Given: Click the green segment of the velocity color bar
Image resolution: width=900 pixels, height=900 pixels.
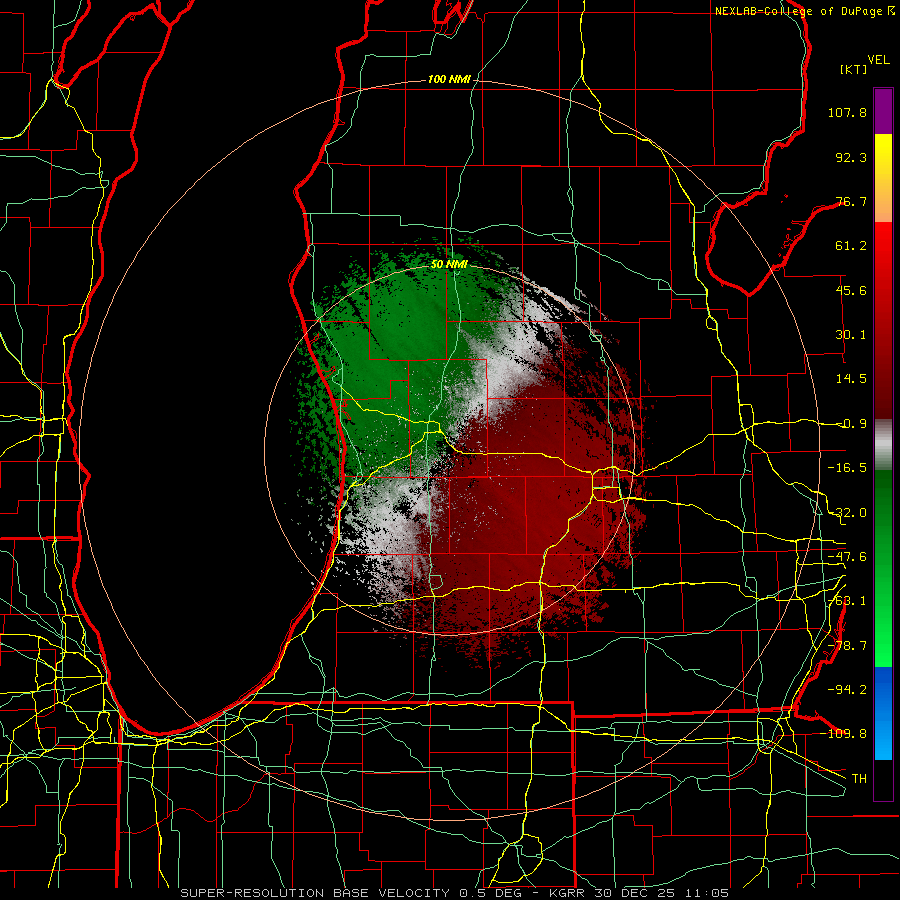Looking at the screenshot, I should point(883,568).
